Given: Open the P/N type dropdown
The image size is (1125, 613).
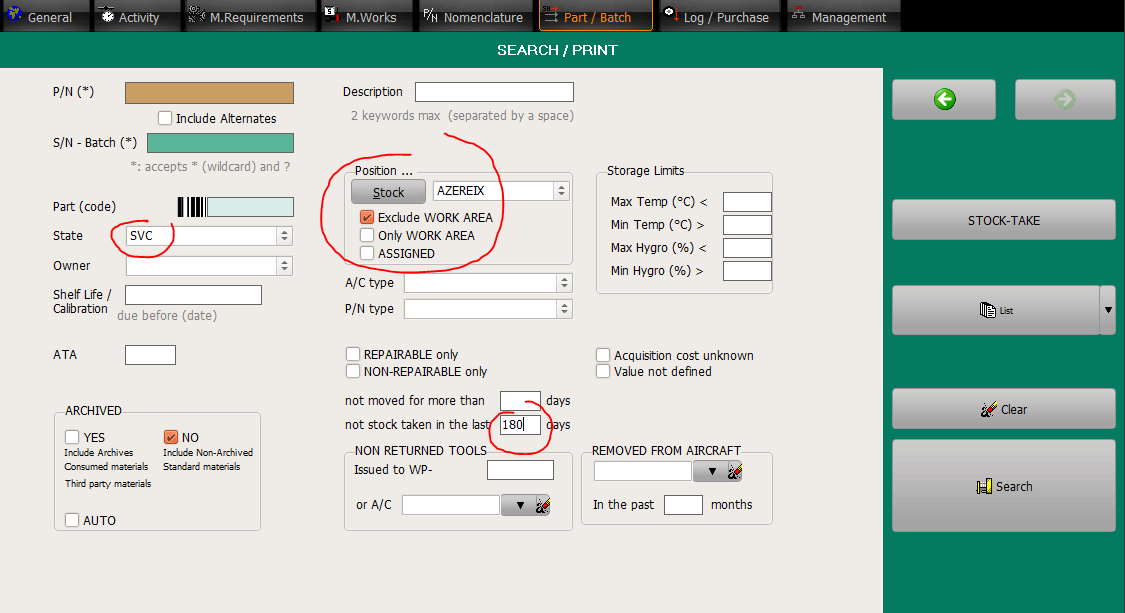Looking at the screenshot, I should pyautogui.click(x=564, y=309).
